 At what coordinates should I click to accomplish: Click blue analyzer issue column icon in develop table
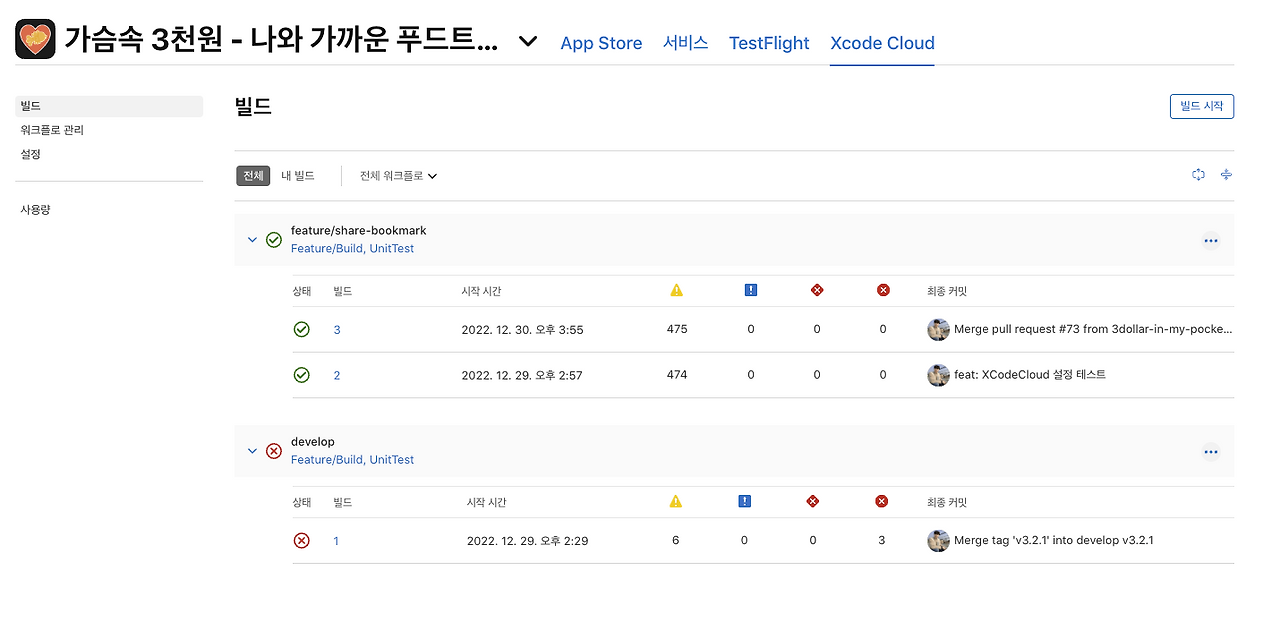(744, 501)
